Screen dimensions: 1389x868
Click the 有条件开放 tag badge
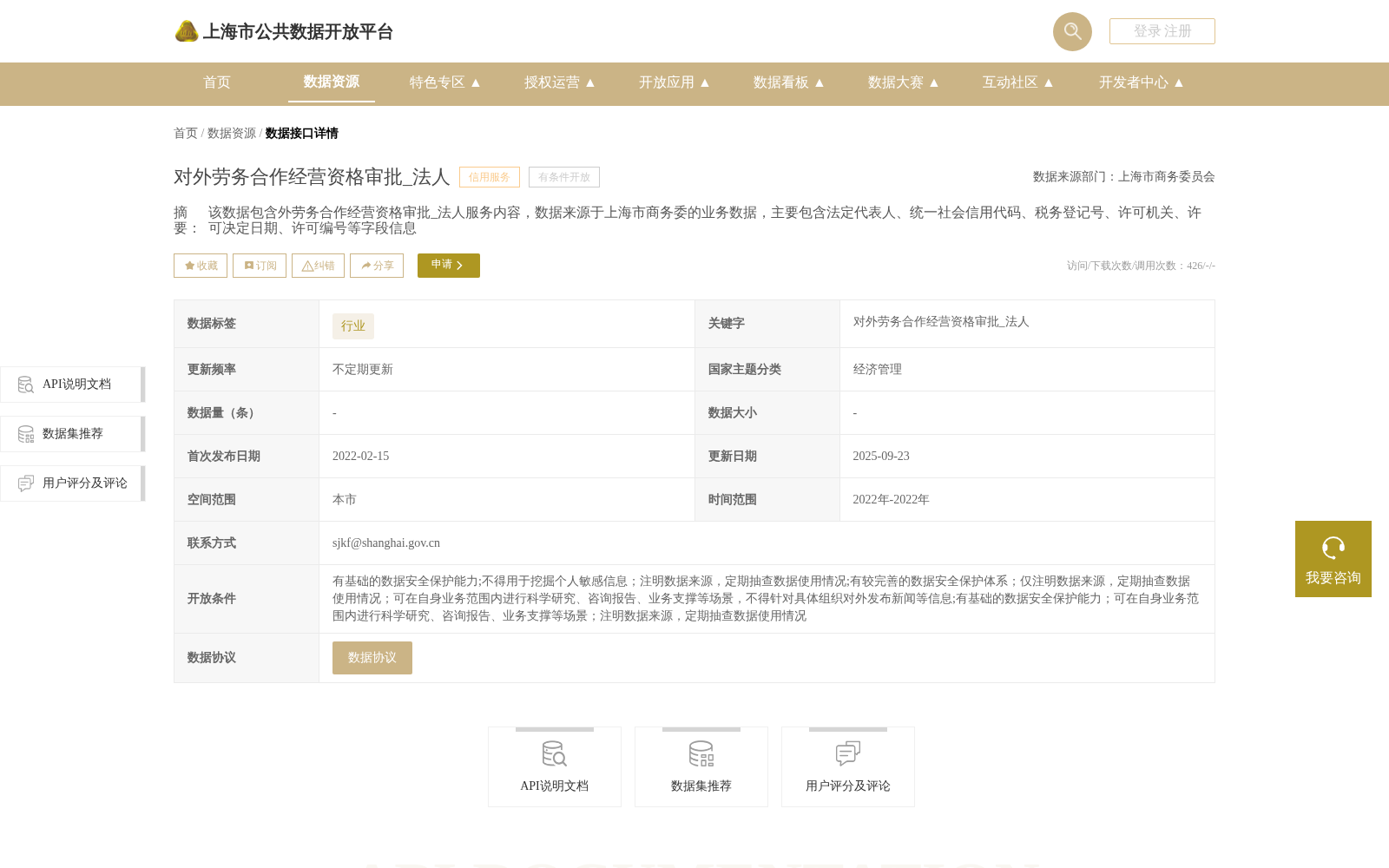[x=564, y=177]
